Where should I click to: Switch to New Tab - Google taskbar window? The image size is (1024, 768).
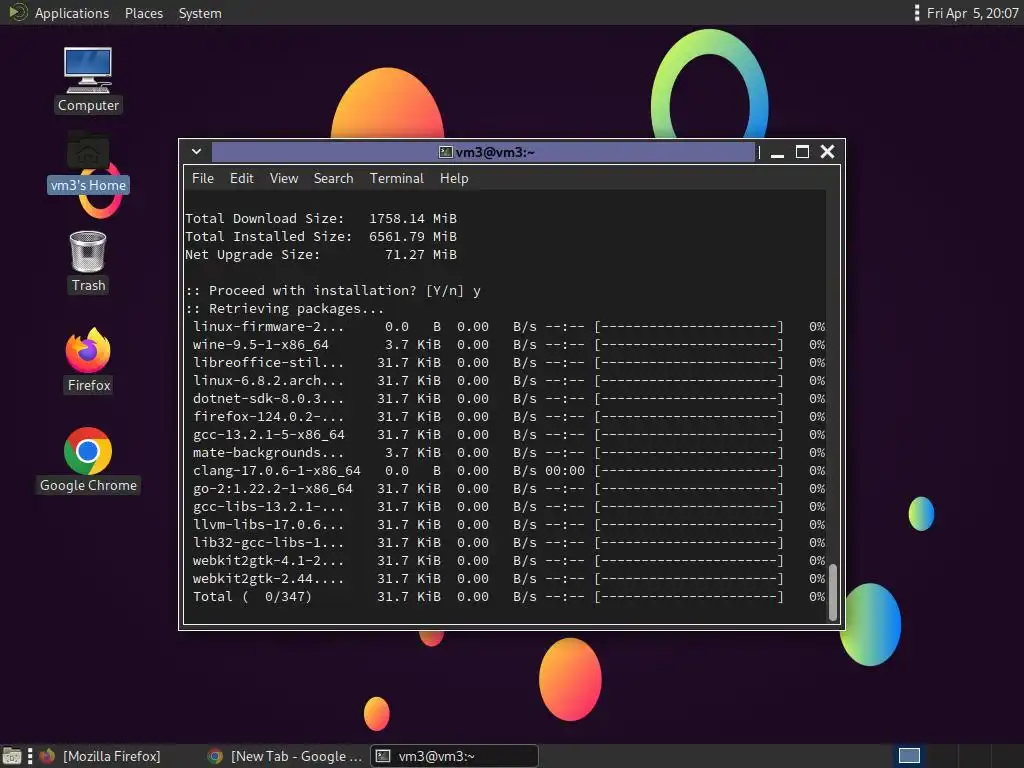(x=284, y=756)
